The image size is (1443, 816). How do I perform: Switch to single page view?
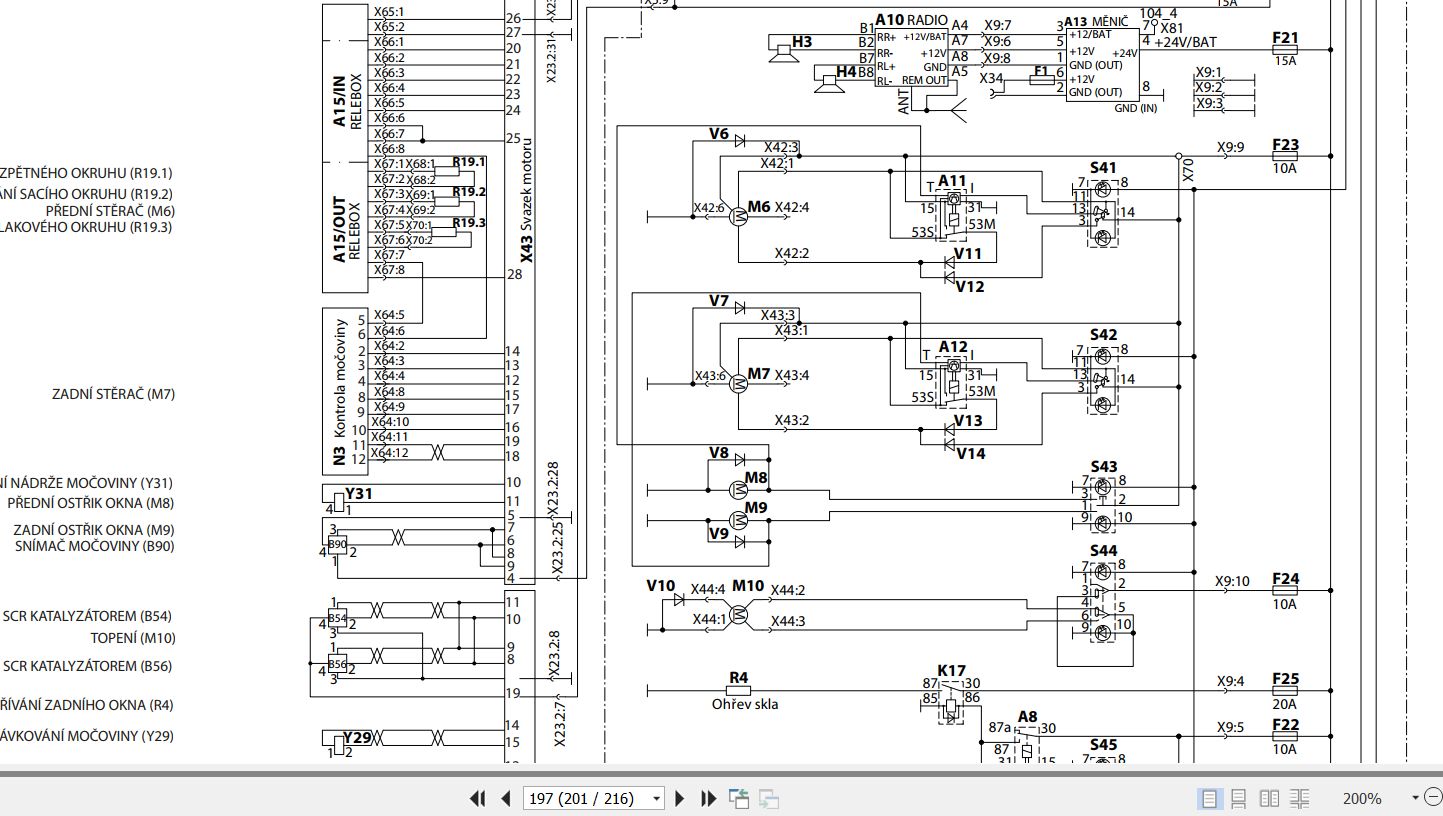click(x=1210, y=798)
